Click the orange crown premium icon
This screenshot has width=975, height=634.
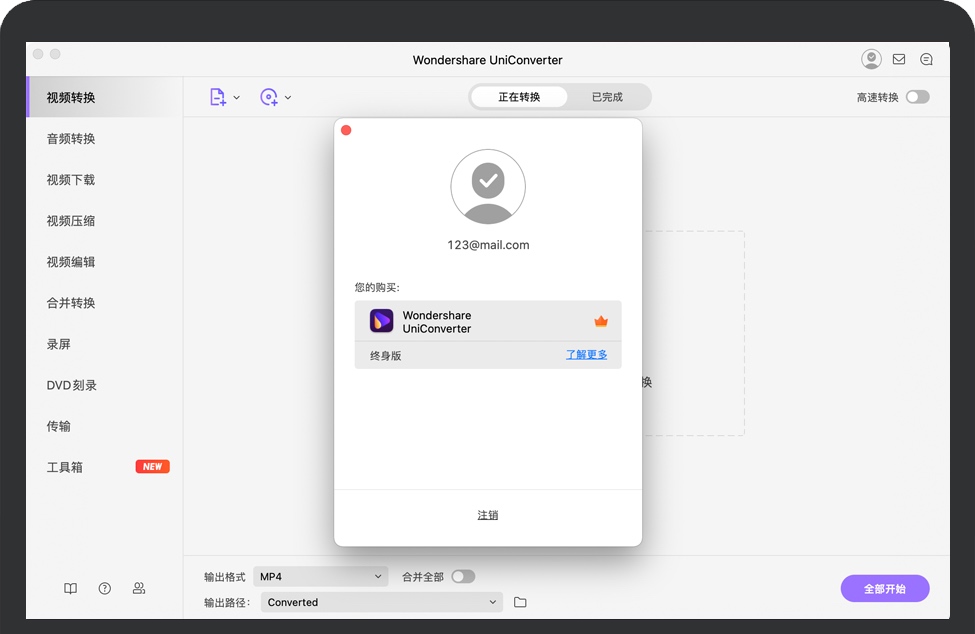pyautogui.click(x=601, y=321)
